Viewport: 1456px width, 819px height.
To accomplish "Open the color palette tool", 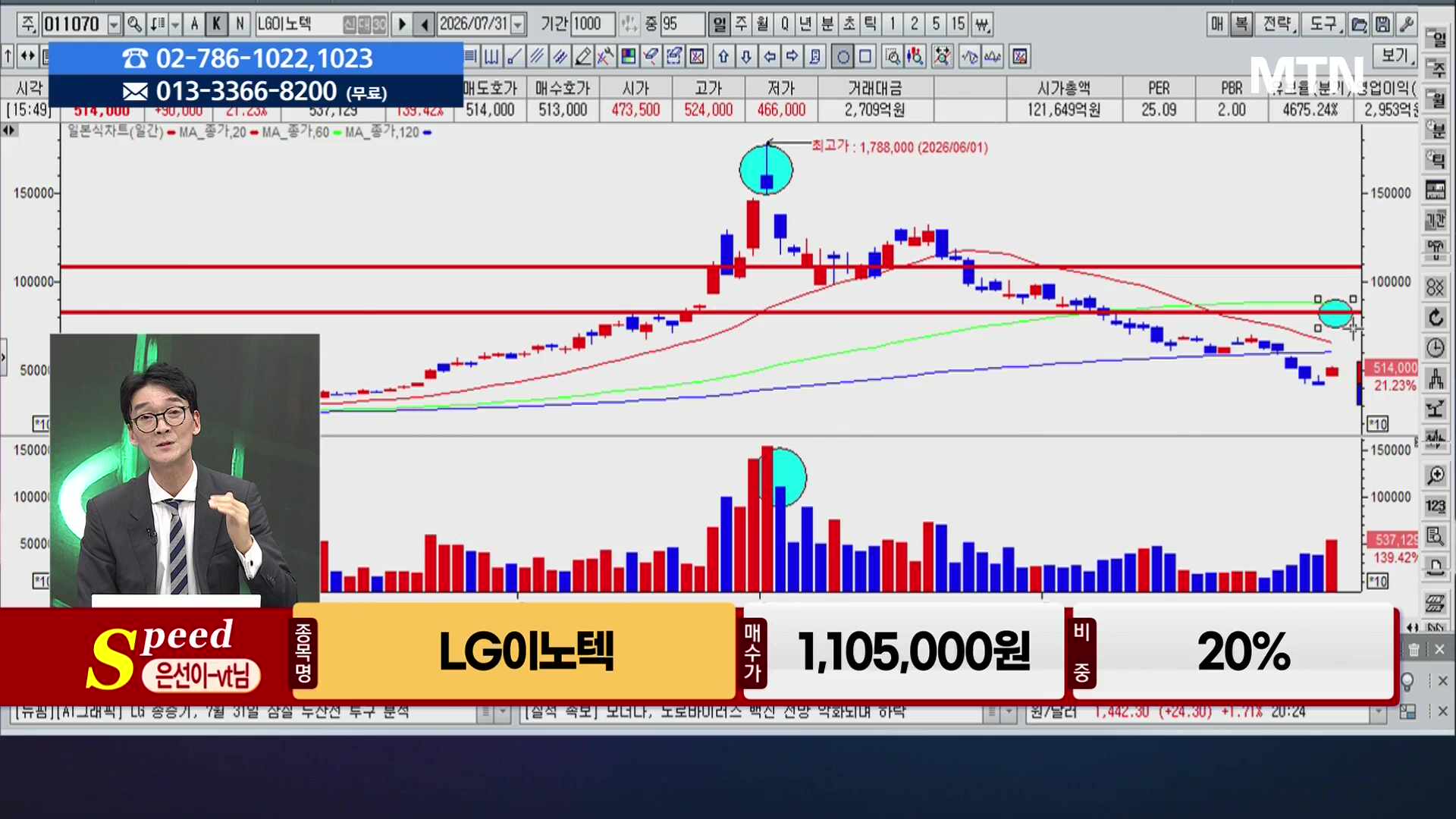I will tap(628, 56).
